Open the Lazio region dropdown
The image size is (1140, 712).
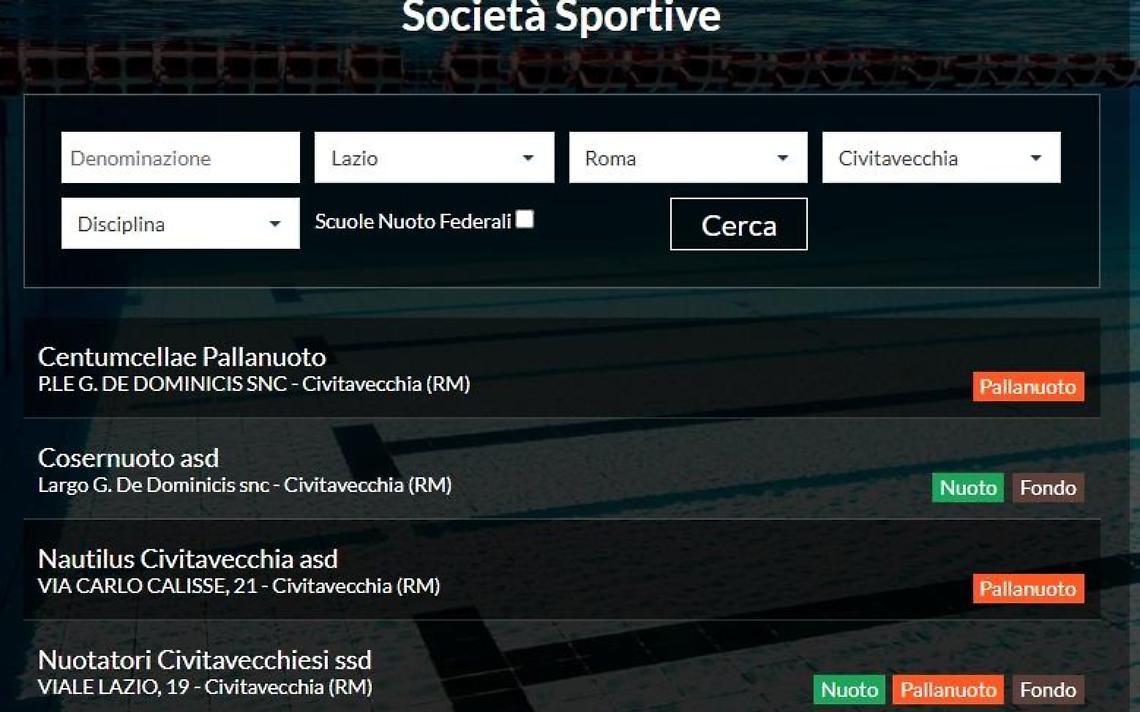[434, 157]
